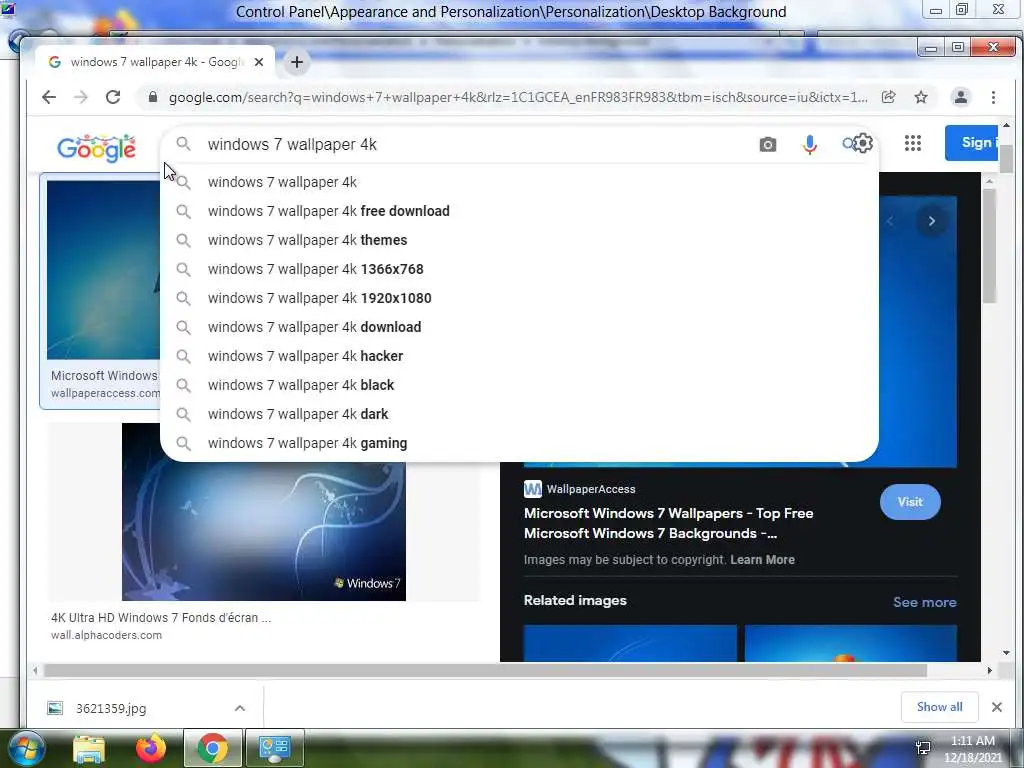Choose the gaming suggestion
The width and height of the screenshot is (1024, 768).
(519, 443)
